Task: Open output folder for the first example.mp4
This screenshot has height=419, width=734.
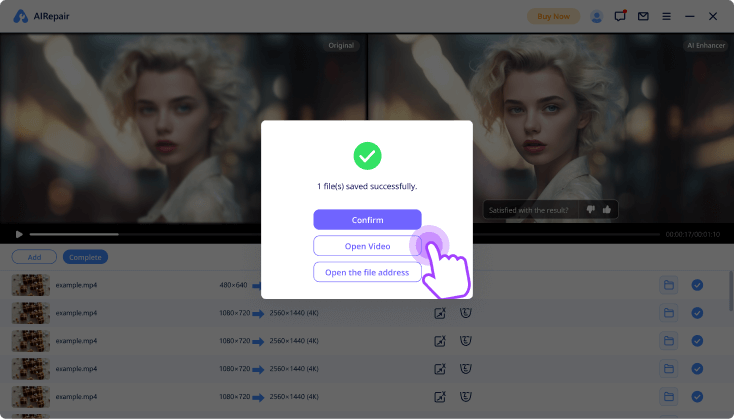Action: click(x=668, y=285)
